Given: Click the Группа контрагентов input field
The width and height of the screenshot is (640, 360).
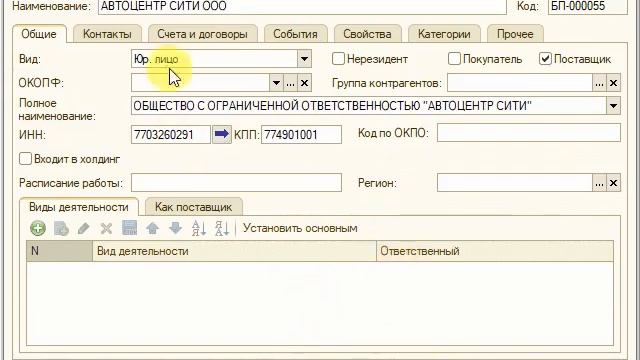Looking at the screenshot, I should click(520, 83).
